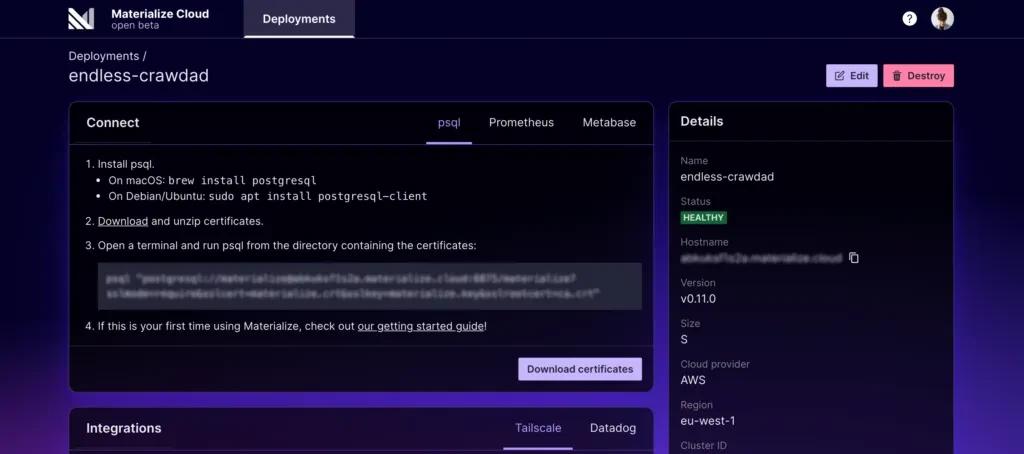Image resolution: width=1024 pixels, height=454 pixels.
Task: Click the size value S
Action: click(684, 340)
